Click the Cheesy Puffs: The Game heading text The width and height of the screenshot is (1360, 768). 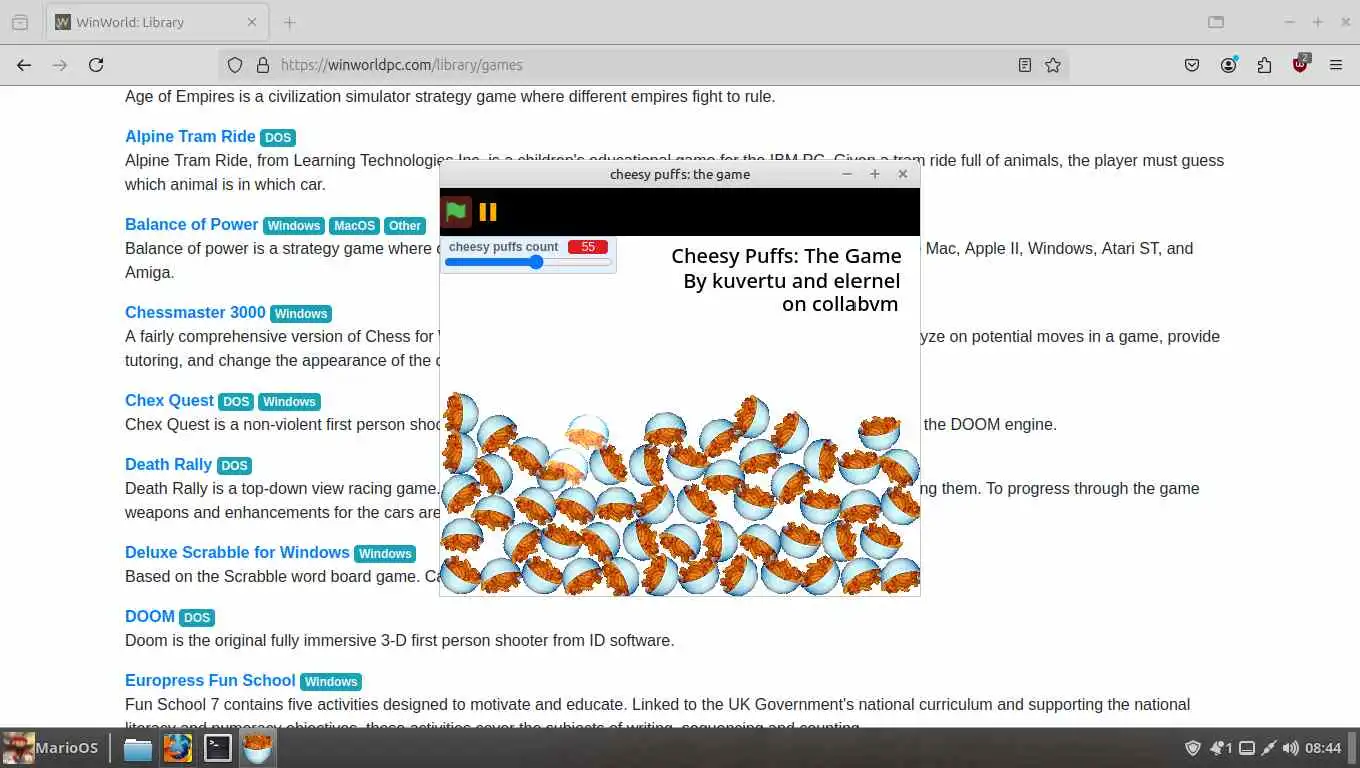tap(786, 256)
